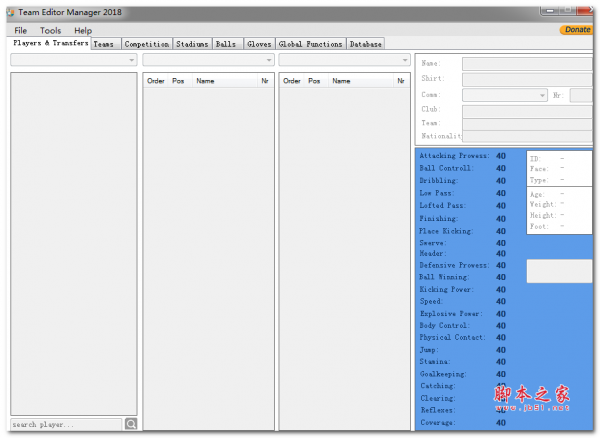Click Order column header in middle table
600x438 pixels.
(155, 81)
